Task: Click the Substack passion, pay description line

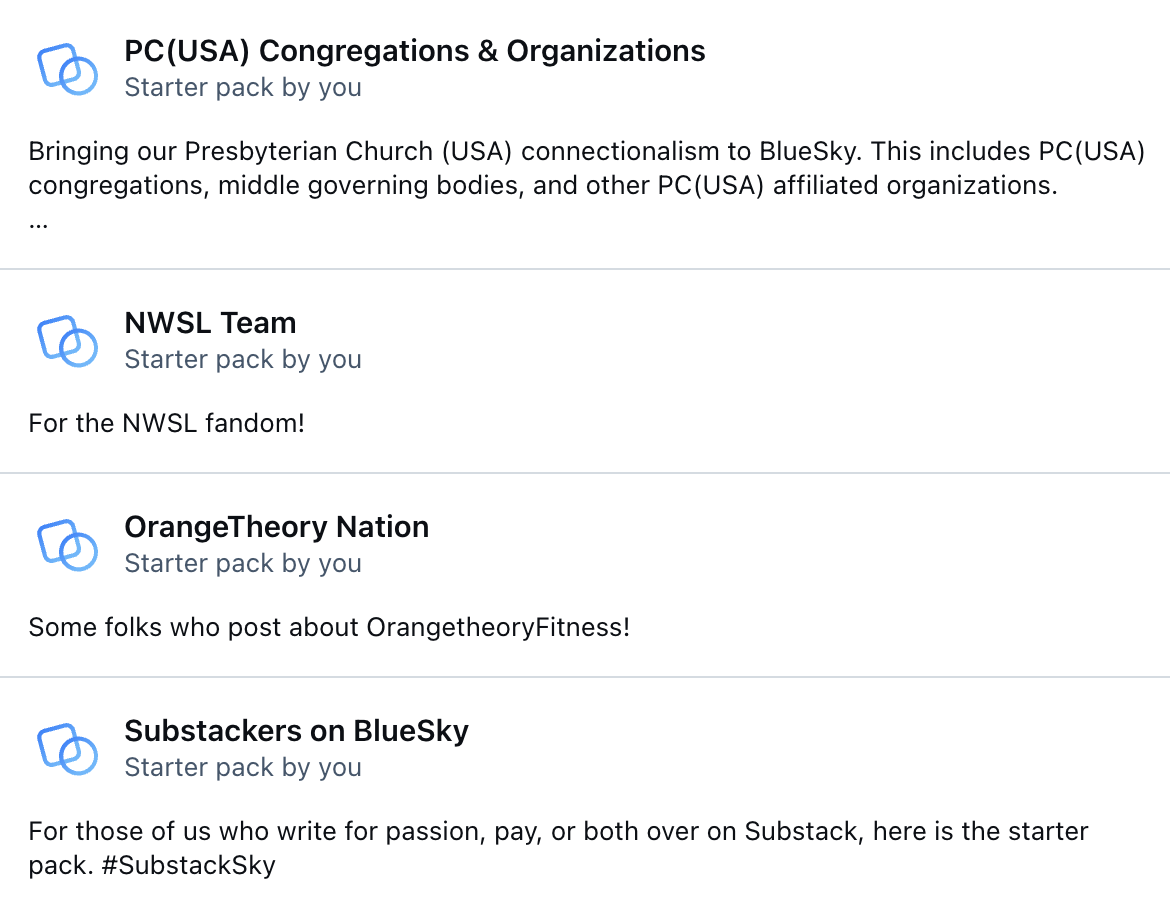Action: pyautogui.click(x=558, y=831)
